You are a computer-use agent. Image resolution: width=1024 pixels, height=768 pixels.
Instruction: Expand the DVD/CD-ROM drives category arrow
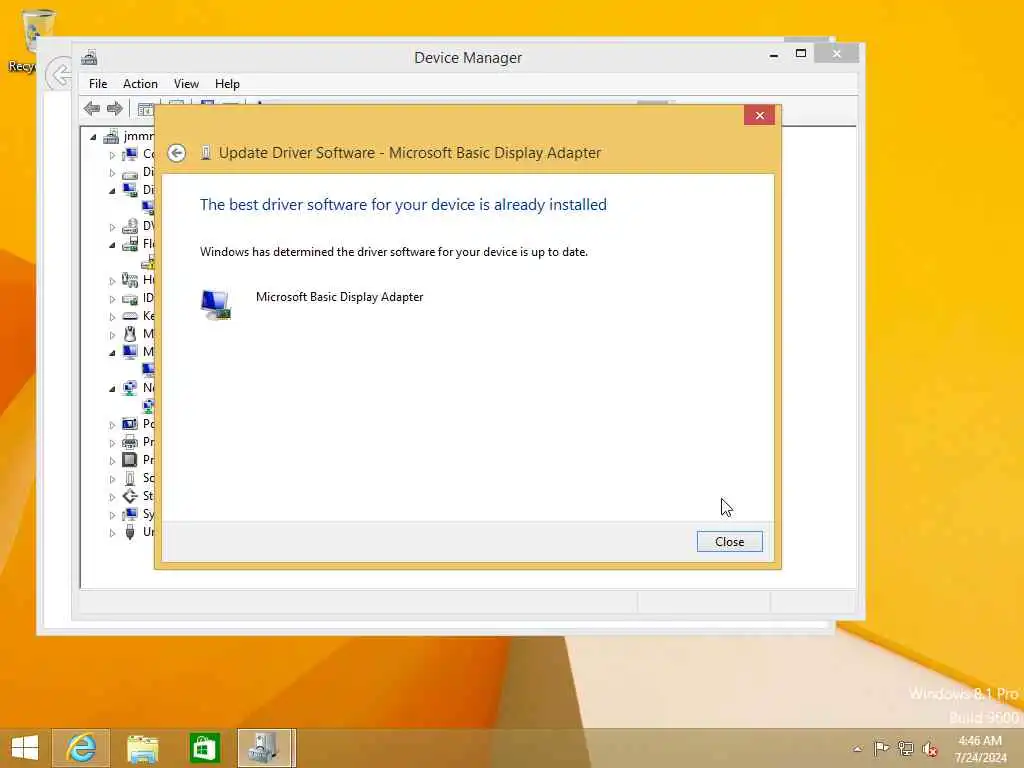click(x=112, y=227)
